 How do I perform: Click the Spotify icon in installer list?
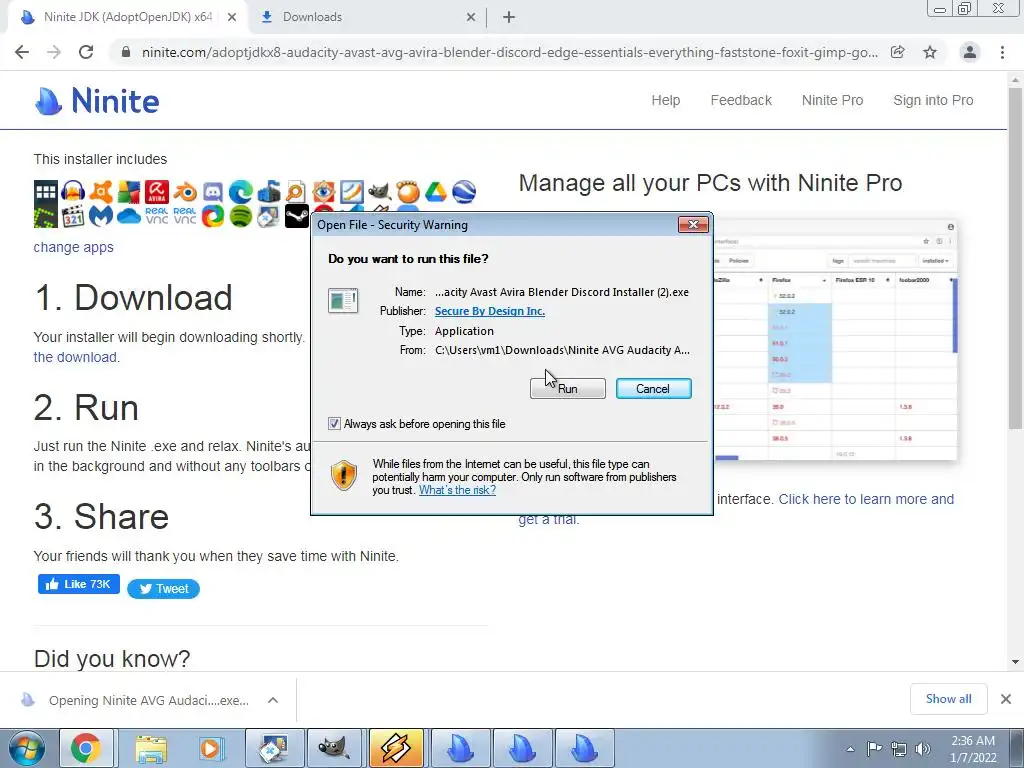[240, 216]
